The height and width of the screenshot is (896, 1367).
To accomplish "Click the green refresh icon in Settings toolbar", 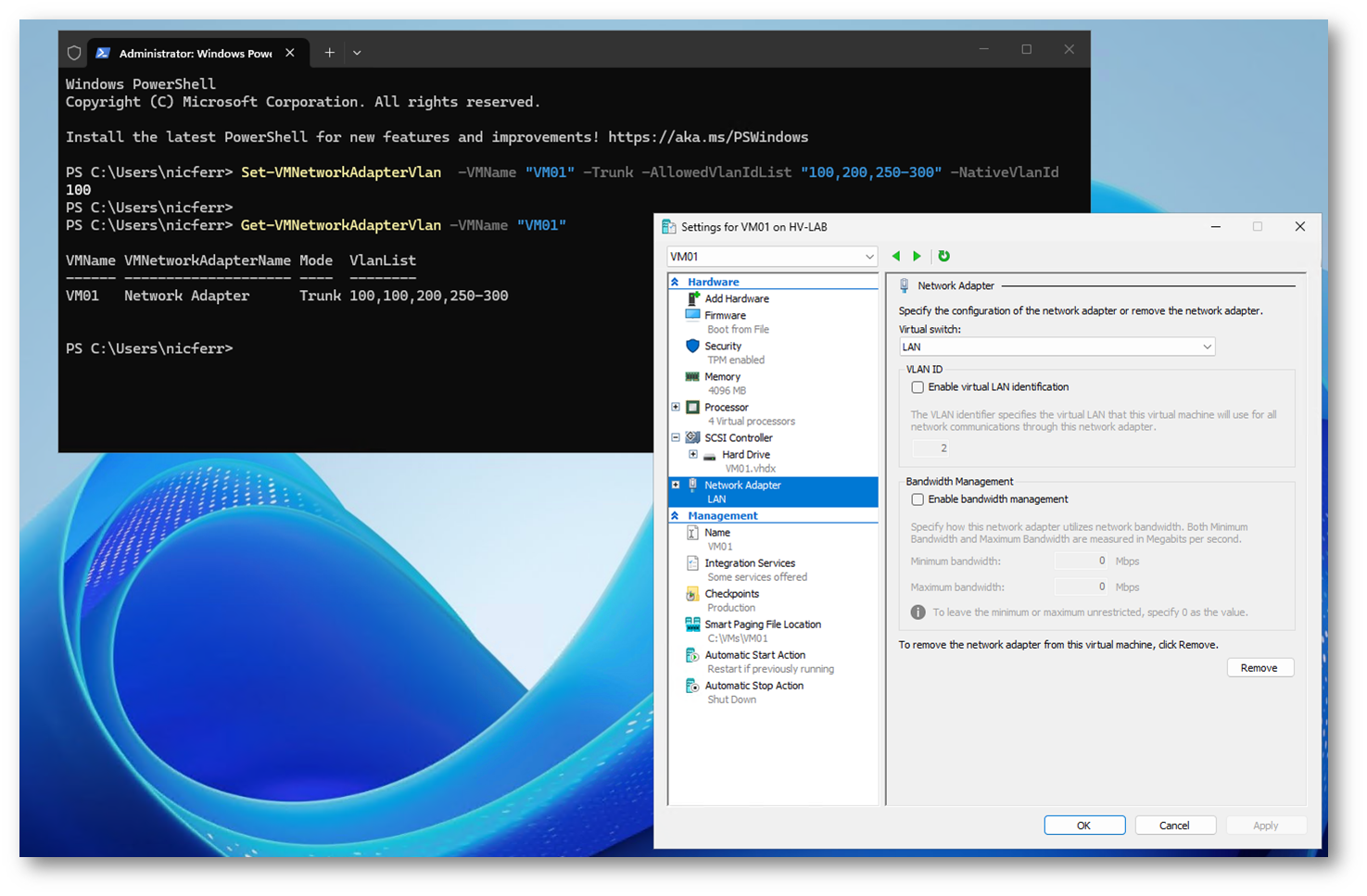I will (x=943, y=257).
